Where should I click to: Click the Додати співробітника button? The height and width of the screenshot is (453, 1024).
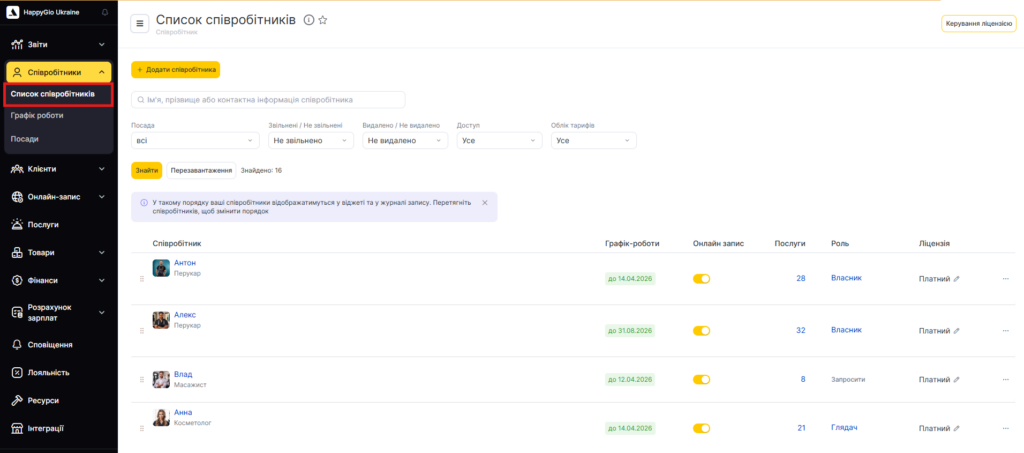[175, 70]
